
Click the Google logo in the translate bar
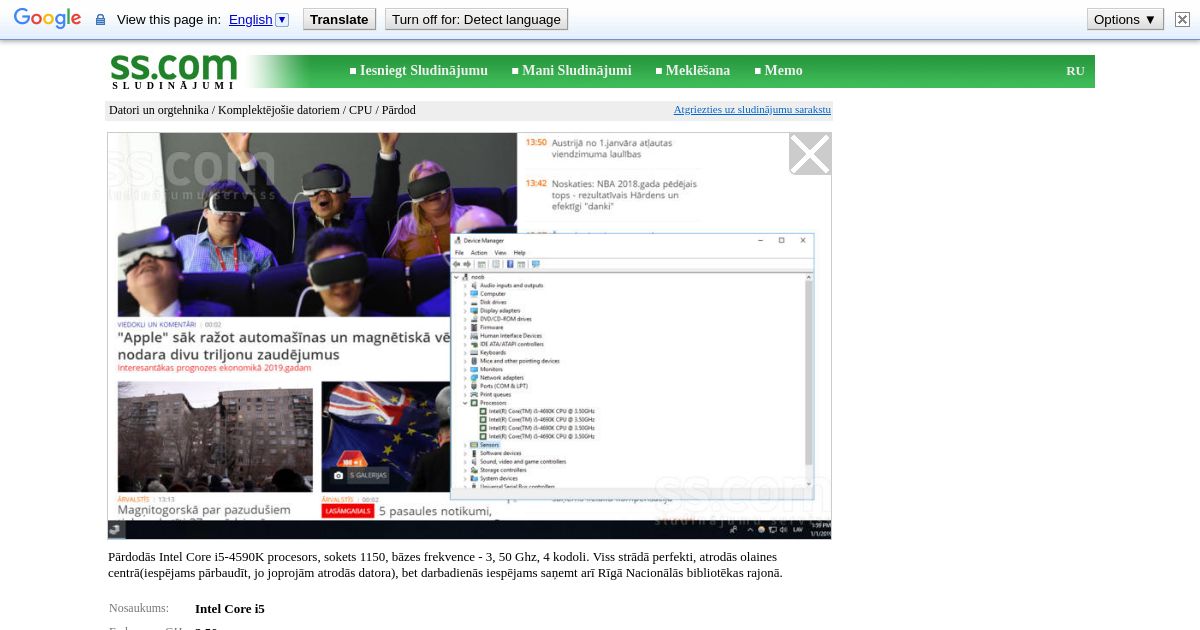pyautogui.click(x=47, y=19)
